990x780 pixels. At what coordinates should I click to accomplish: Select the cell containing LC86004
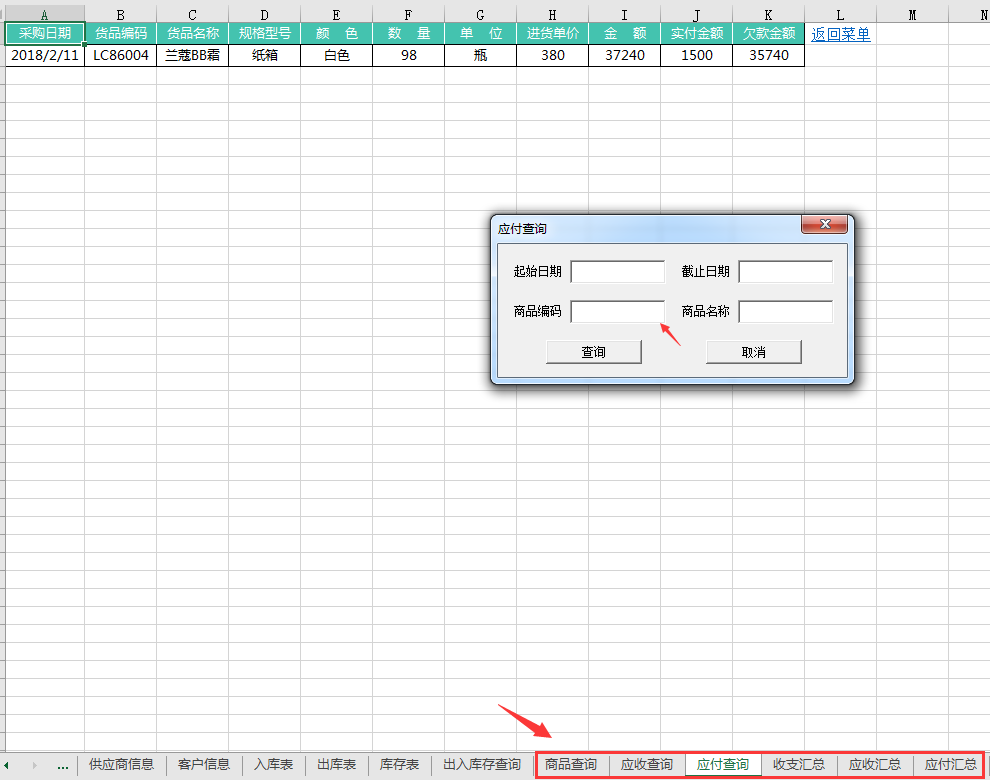coord(120,56)
